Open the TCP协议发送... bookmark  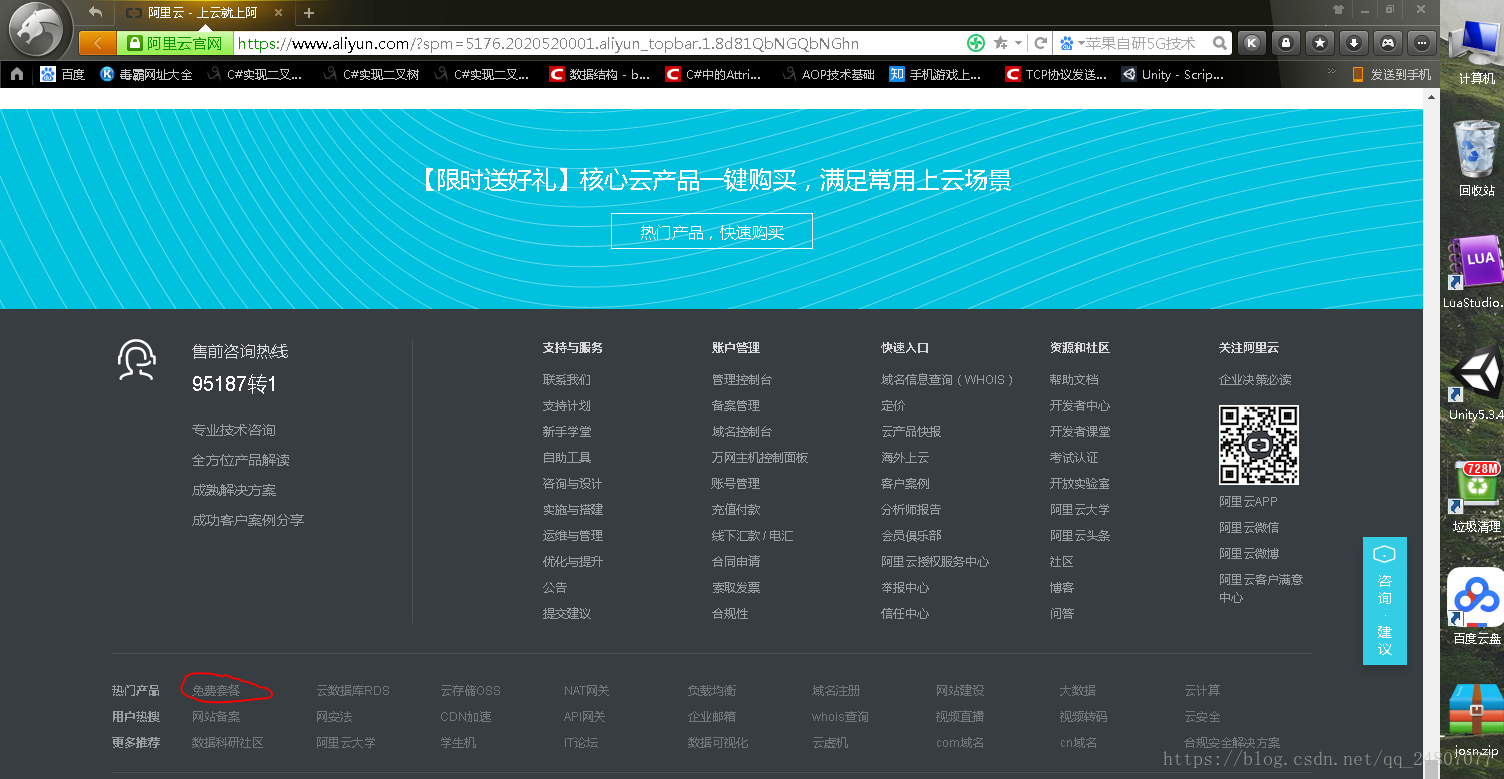click(1056, 74)
